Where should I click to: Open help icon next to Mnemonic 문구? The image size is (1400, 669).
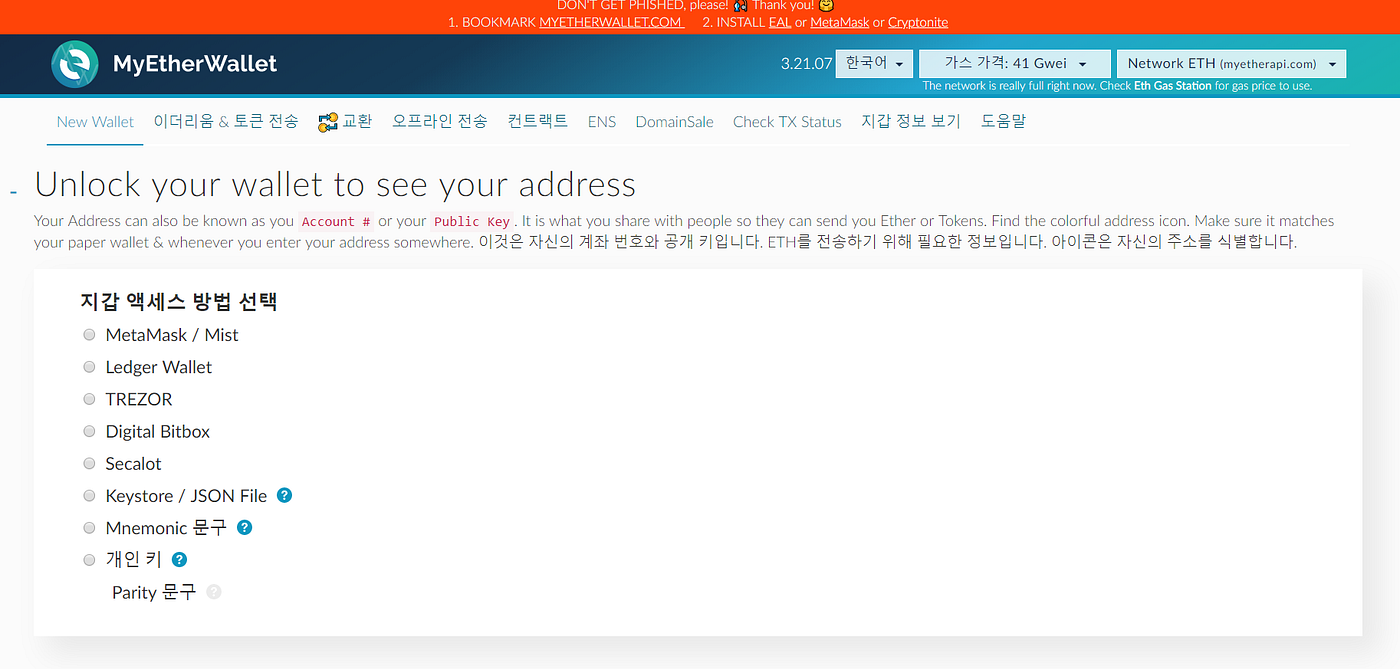(x=244, y=527)
